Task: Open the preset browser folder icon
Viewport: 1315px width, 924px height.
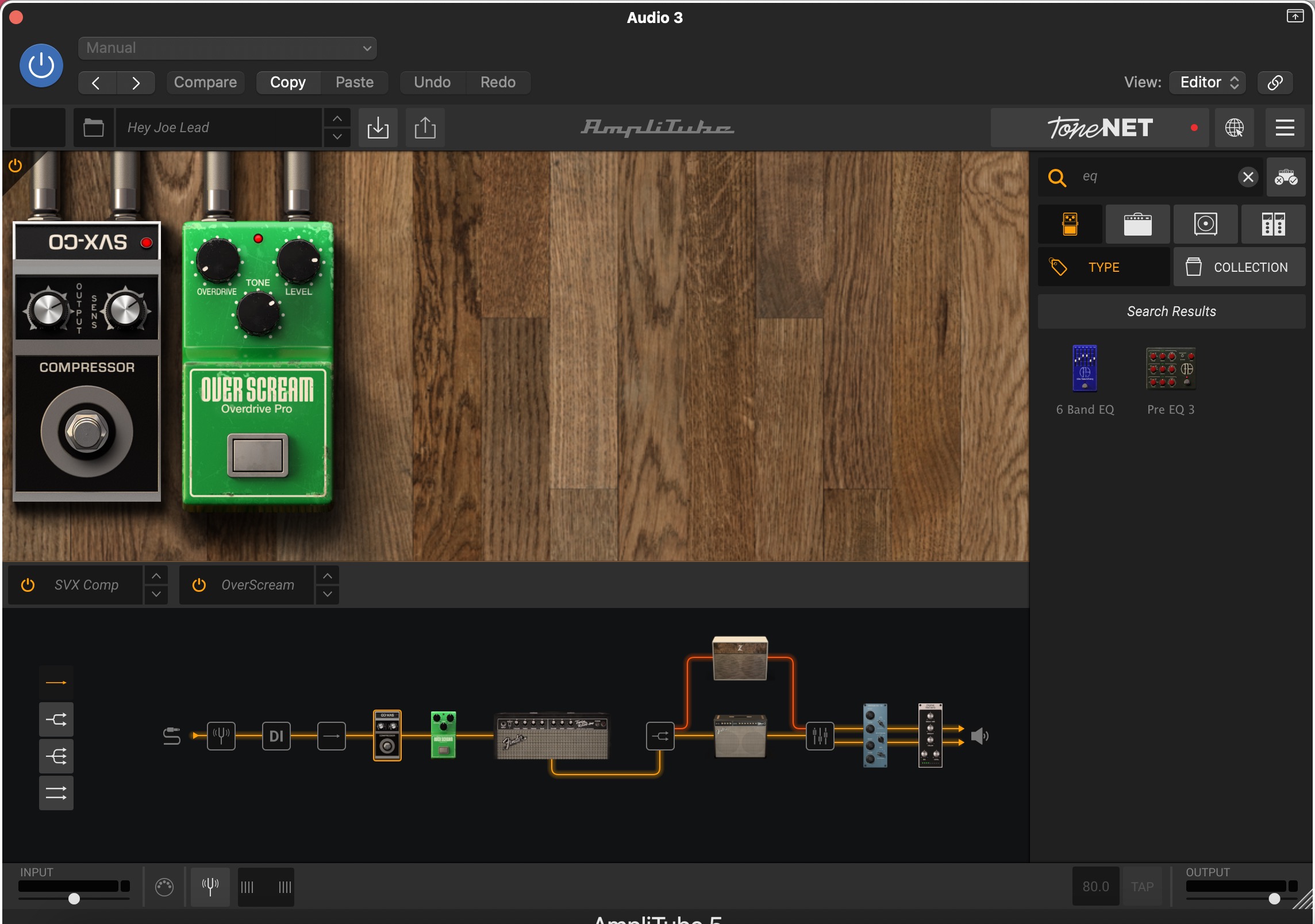Action: click(x=94, y=127)
